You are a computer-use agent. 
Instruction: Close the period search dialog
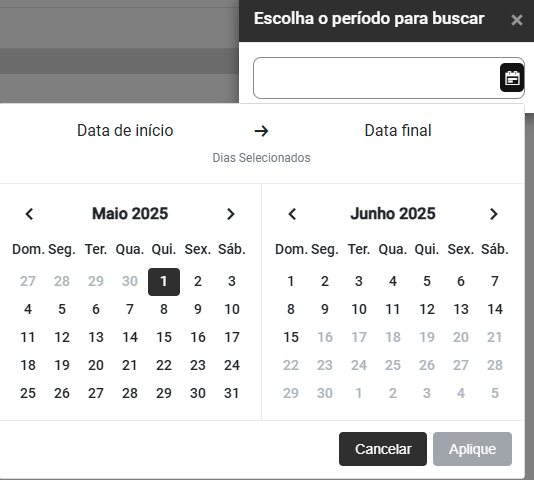tap(517, 20)
